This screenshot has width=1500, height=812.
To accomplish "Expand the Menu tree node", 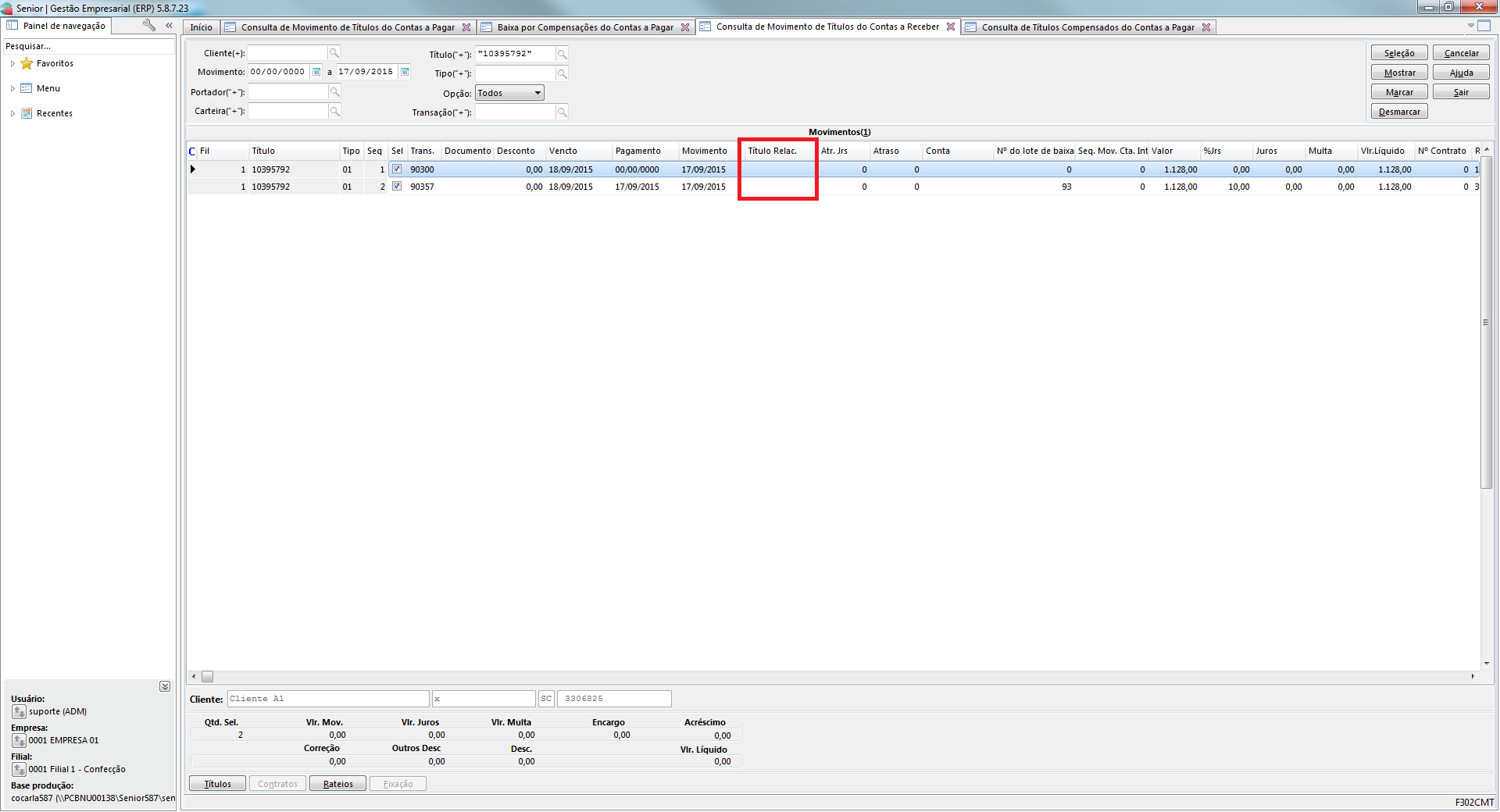I will pos(12,89).
